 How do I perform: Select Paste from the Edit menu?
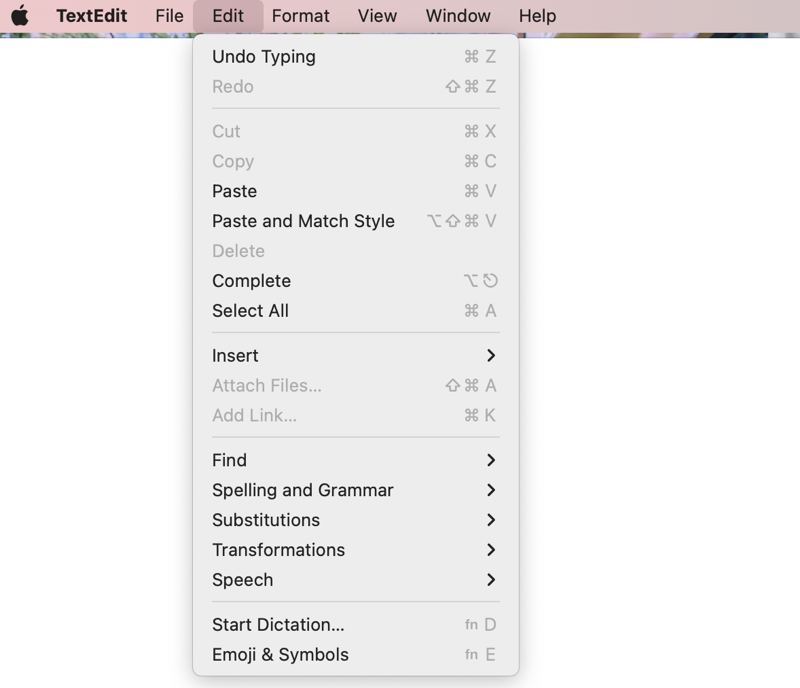point(235,191)
